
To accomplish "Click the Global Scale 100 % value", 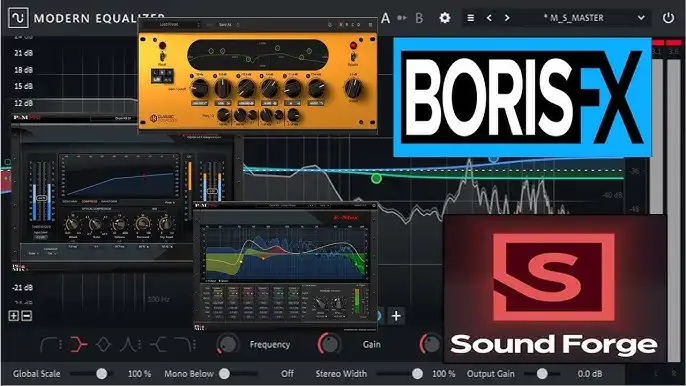I will coord(140,374).
